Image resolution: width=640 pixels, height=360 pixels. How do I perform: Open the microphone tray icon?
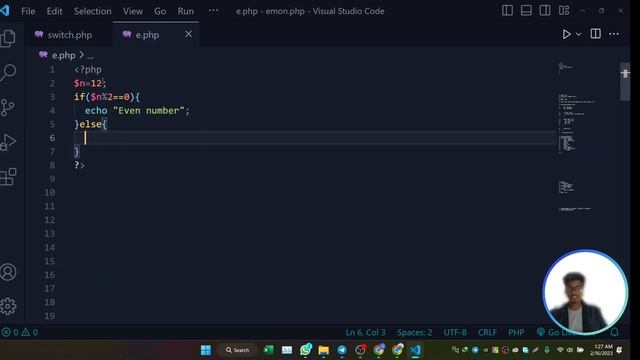pos(547,350)
